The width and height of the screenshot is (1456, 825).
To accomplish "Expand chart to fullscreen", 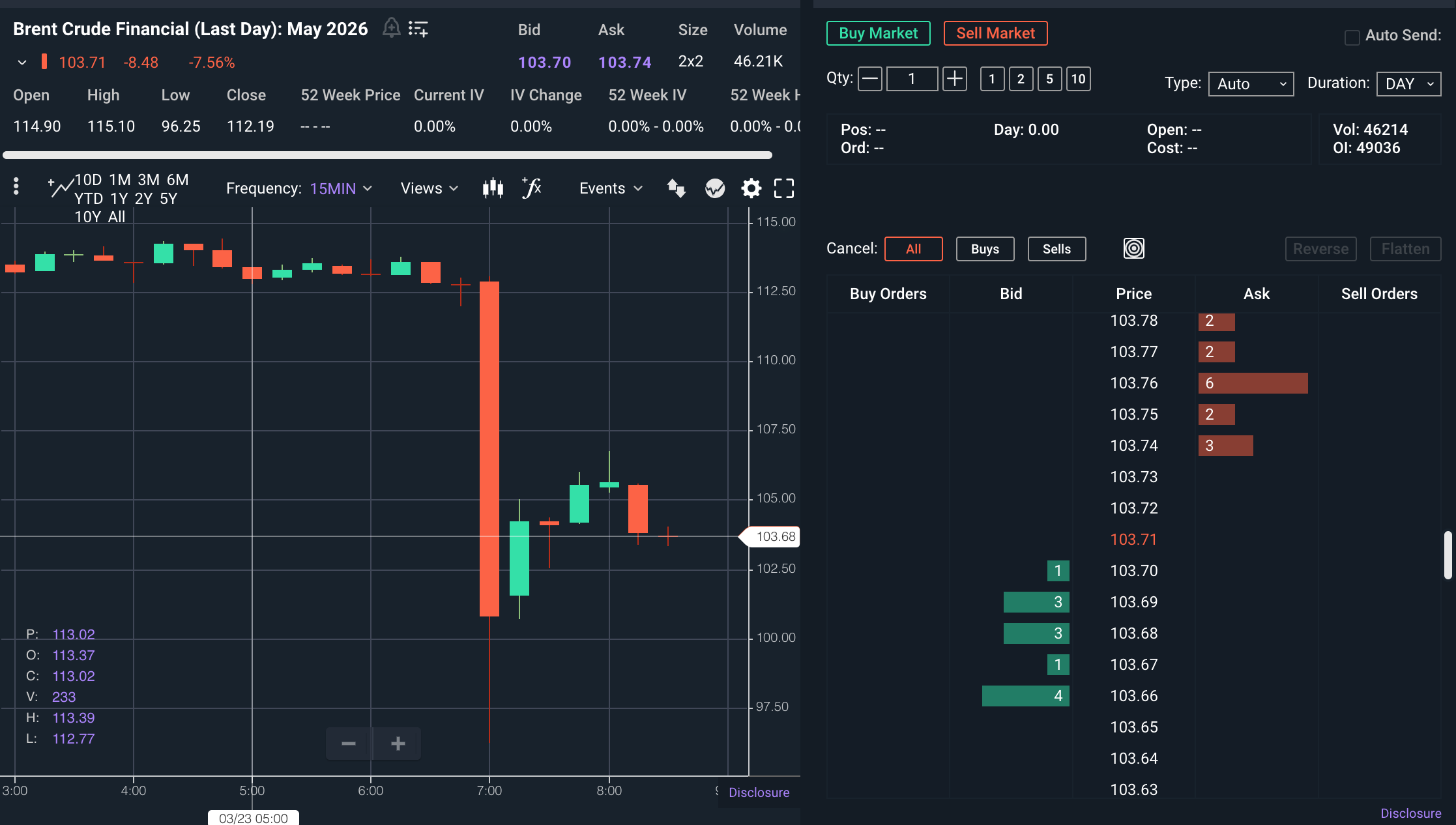I will pyautogui.click(x=783, y=188).
